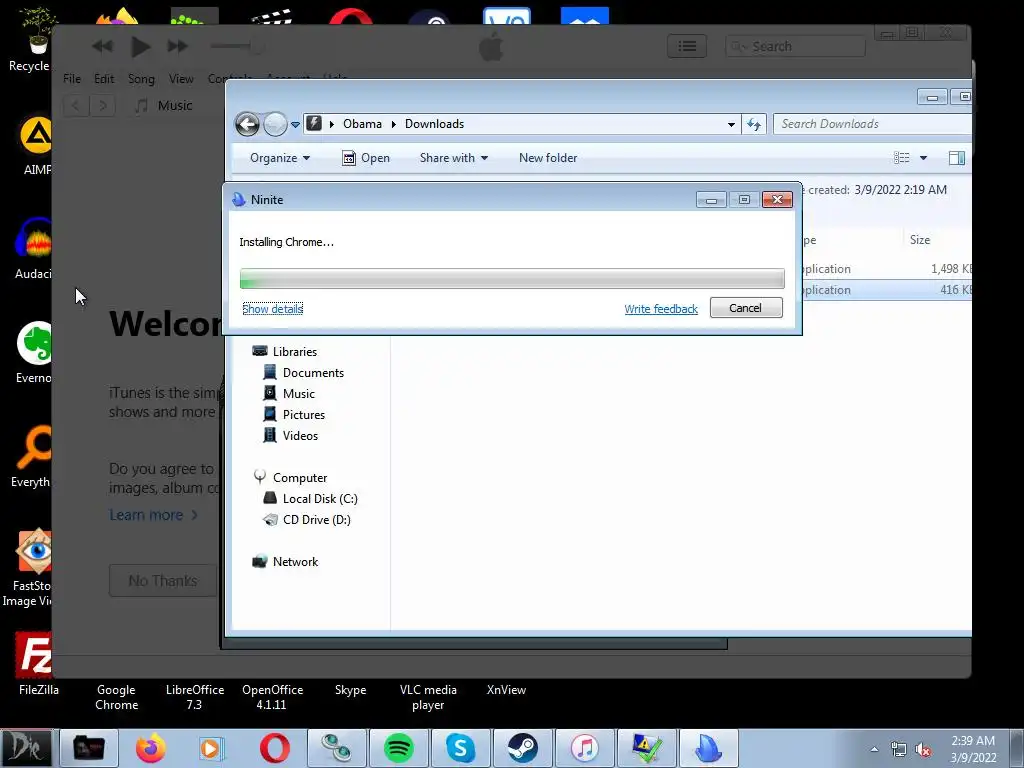The height and width of the screenshot is (768, 1024).
Task: Click New folder in Explorer toolbar
Action: tap(548, 157)
